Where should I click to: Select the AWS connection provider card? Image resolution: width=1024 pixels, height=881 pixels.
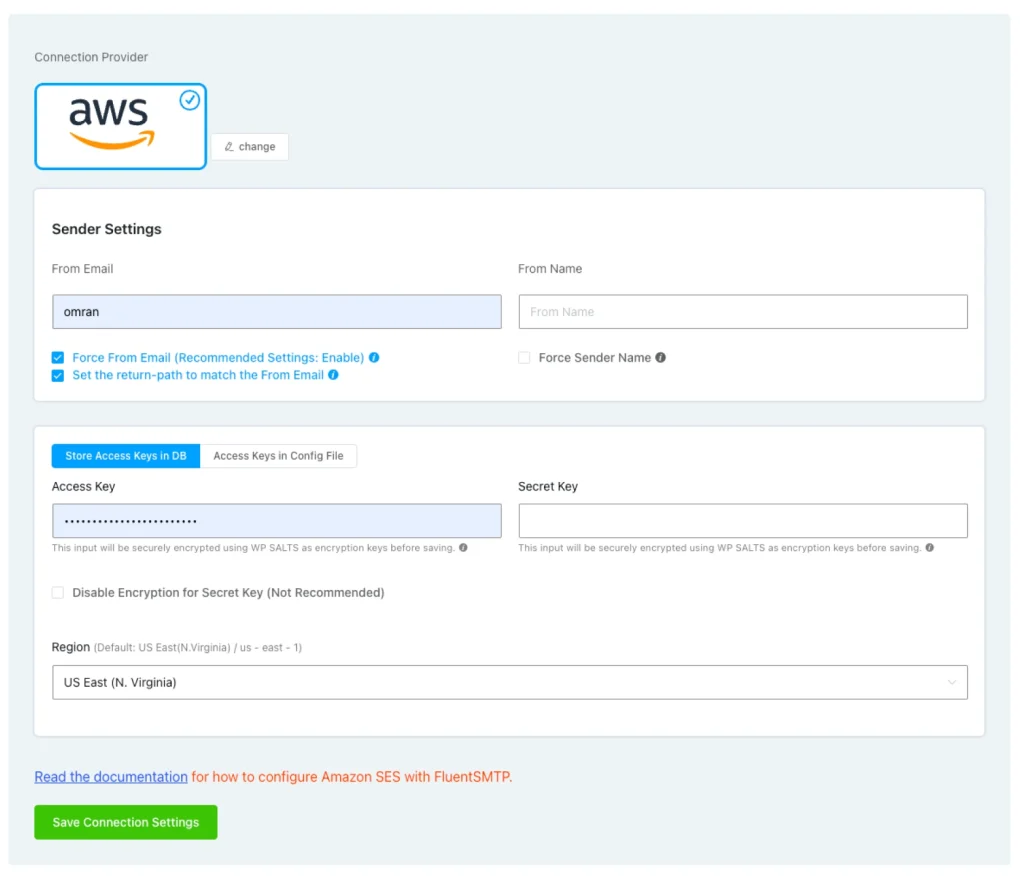pyautogui.click(x=121, y=126)
